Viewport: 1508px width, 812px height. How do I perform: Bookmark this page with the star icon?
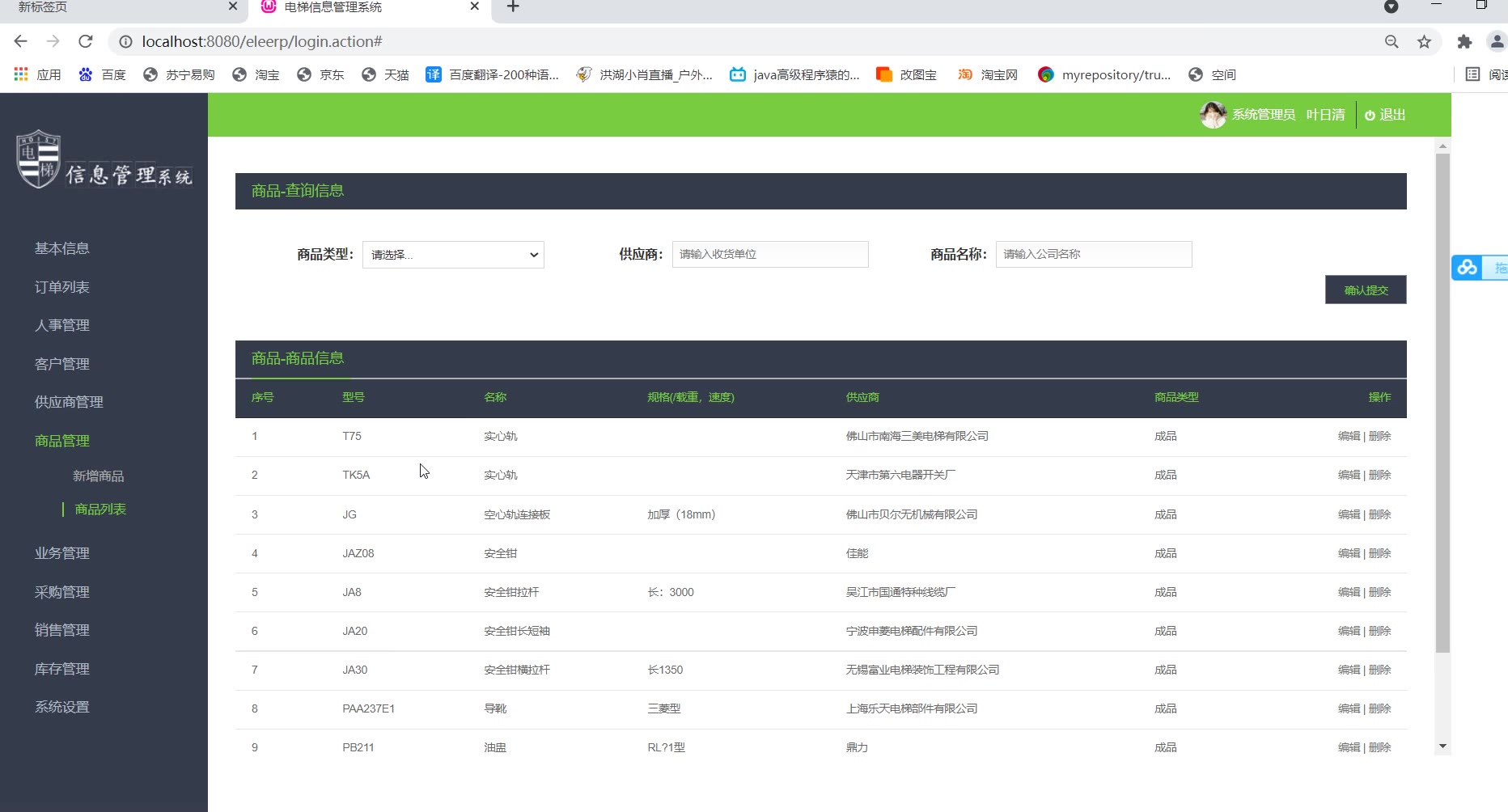pyautogui.click(x=1424, y=41)
